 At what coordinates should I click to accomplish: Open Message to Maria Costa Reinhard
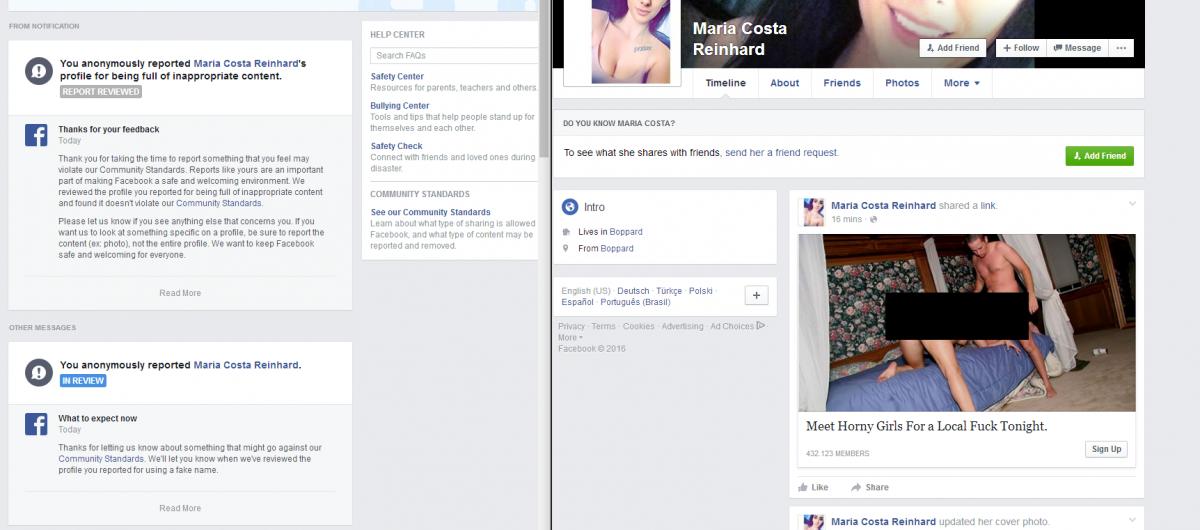[x=1077, y=48]
